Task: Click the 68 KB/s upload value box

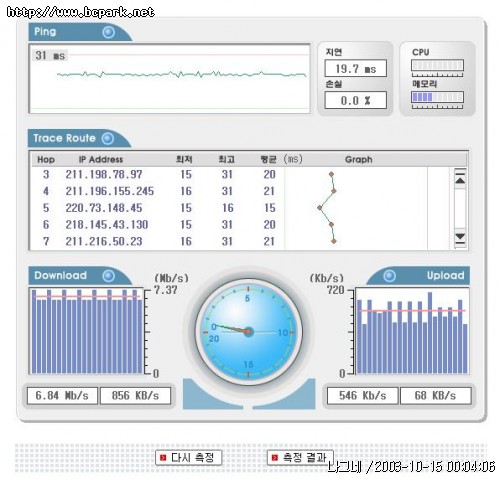Action: pos(436,396)
